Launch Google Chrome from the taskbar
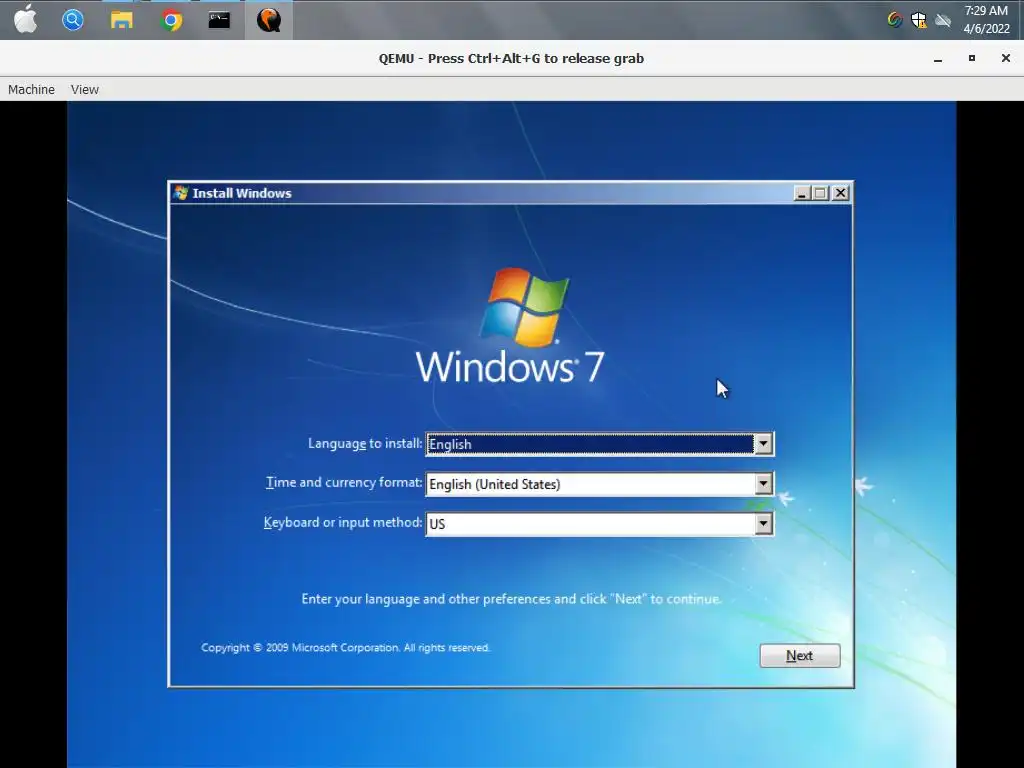The image size is (1024, 768). (171, 20)
